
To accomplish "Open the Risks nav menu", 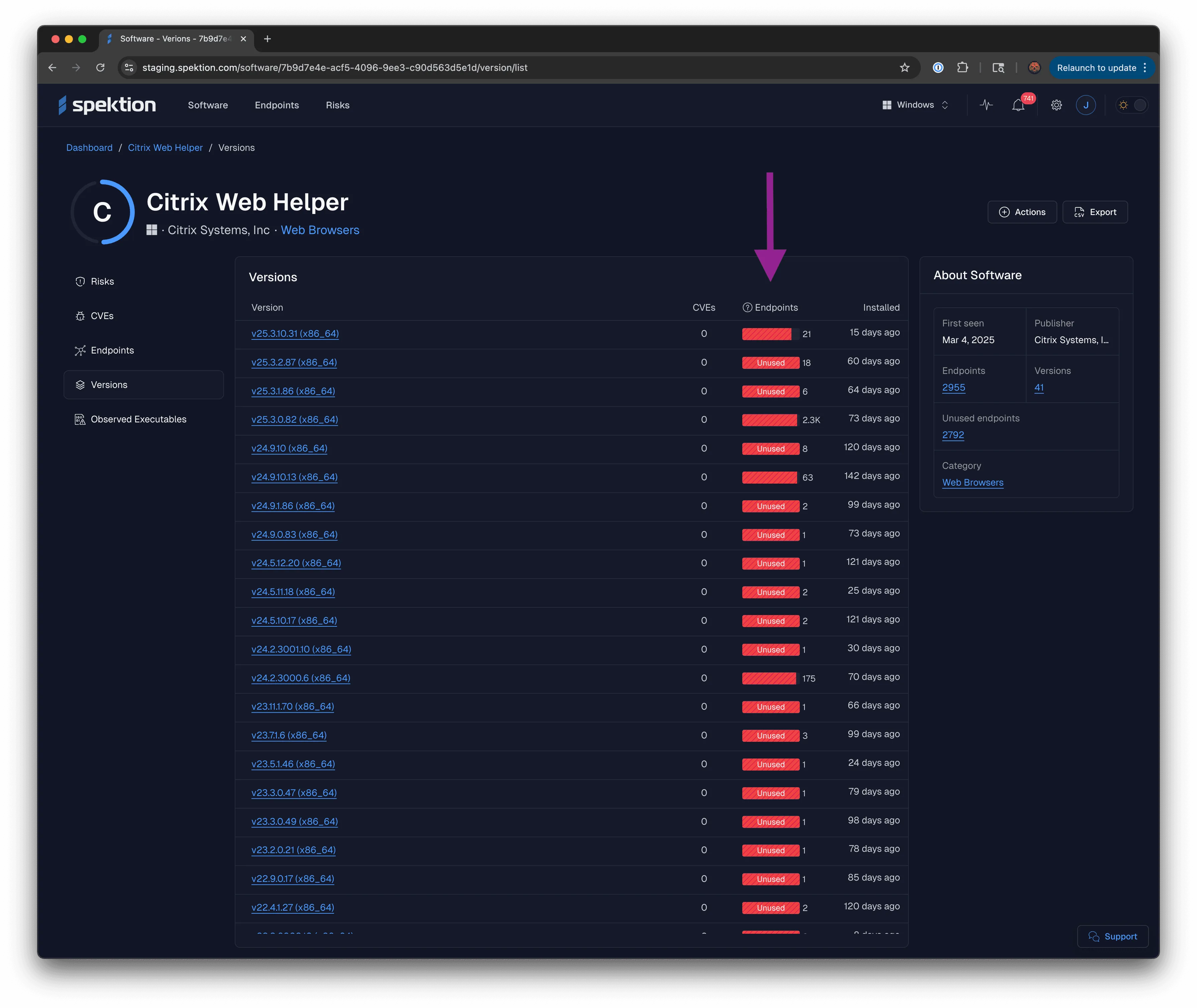I will (338, 105).
